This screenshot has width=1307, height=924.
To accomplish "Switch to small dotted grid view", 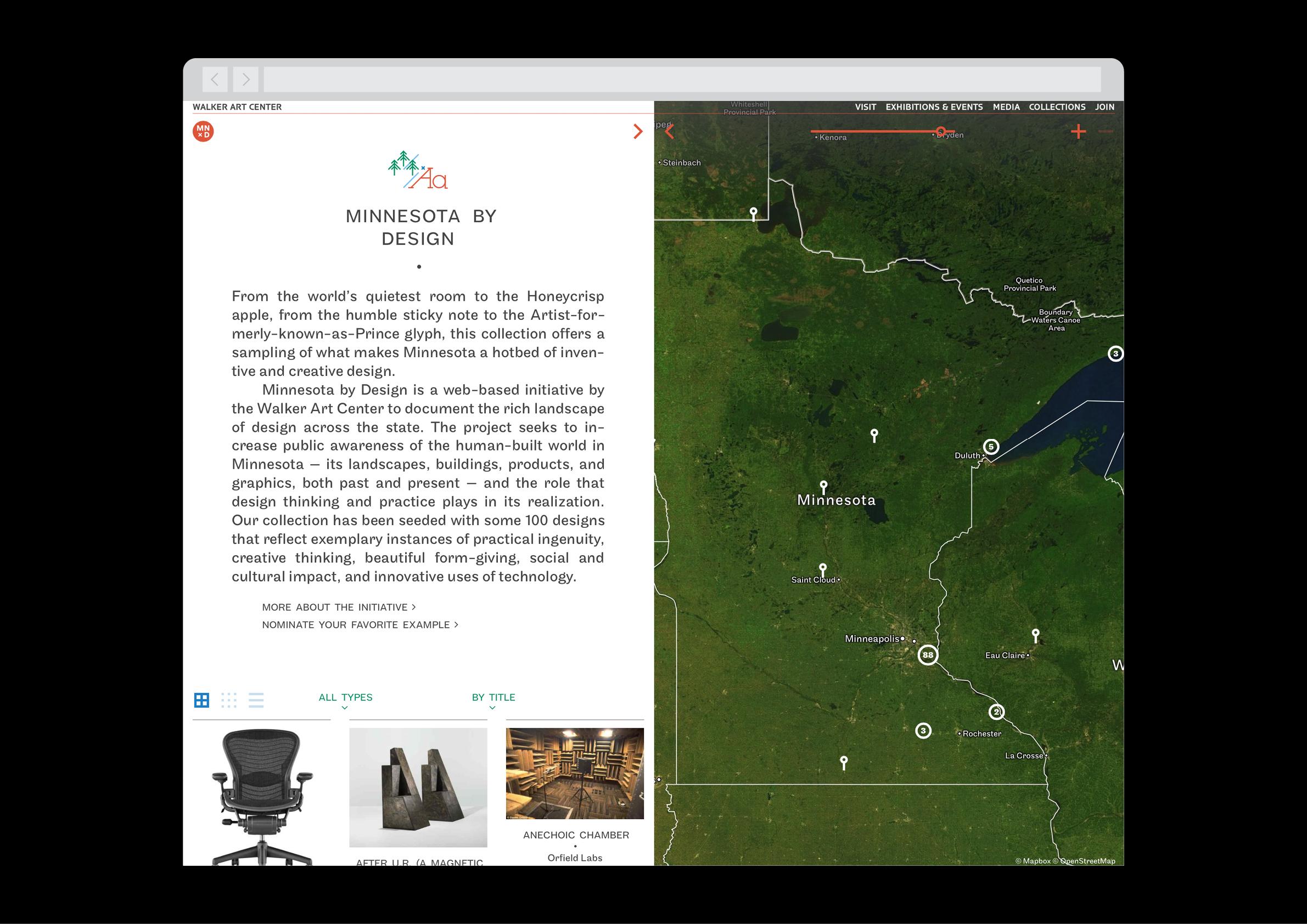I will coord(229,700).
